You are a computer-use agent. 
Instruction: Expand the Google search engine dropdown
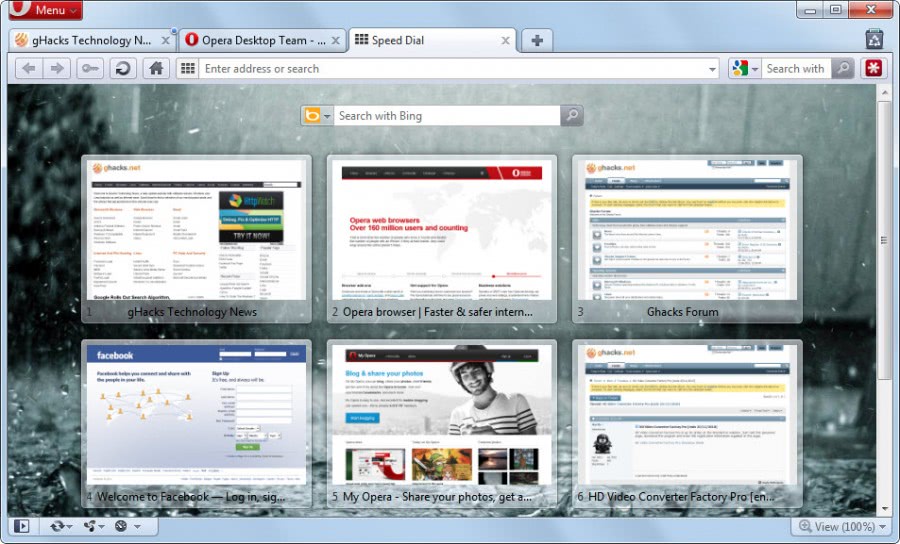click(754, 69)
